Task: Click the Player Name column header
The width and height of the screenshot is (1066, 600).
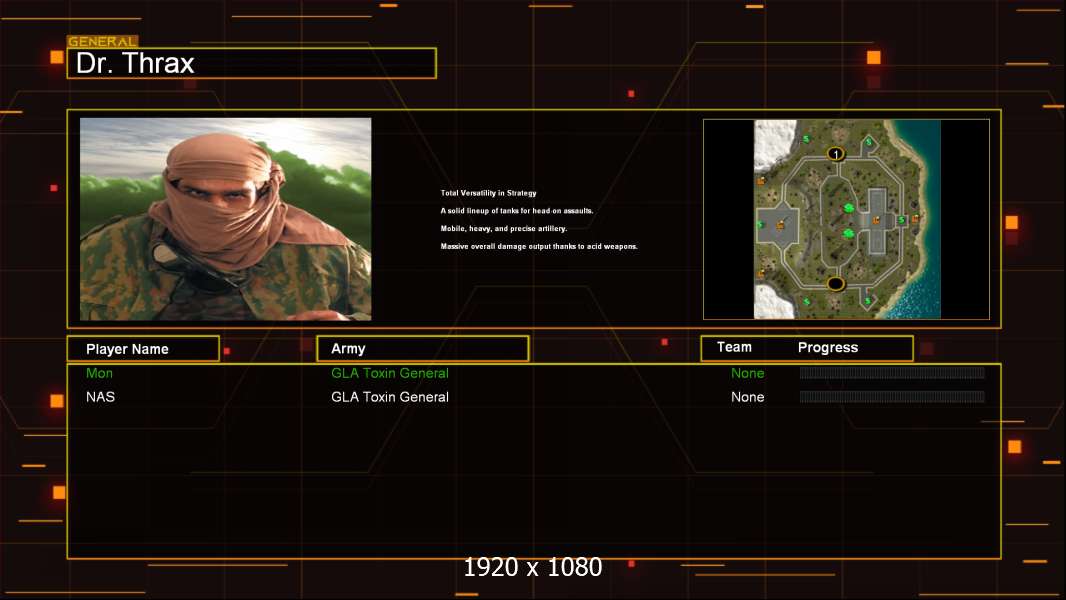Action: click(143, 349)
